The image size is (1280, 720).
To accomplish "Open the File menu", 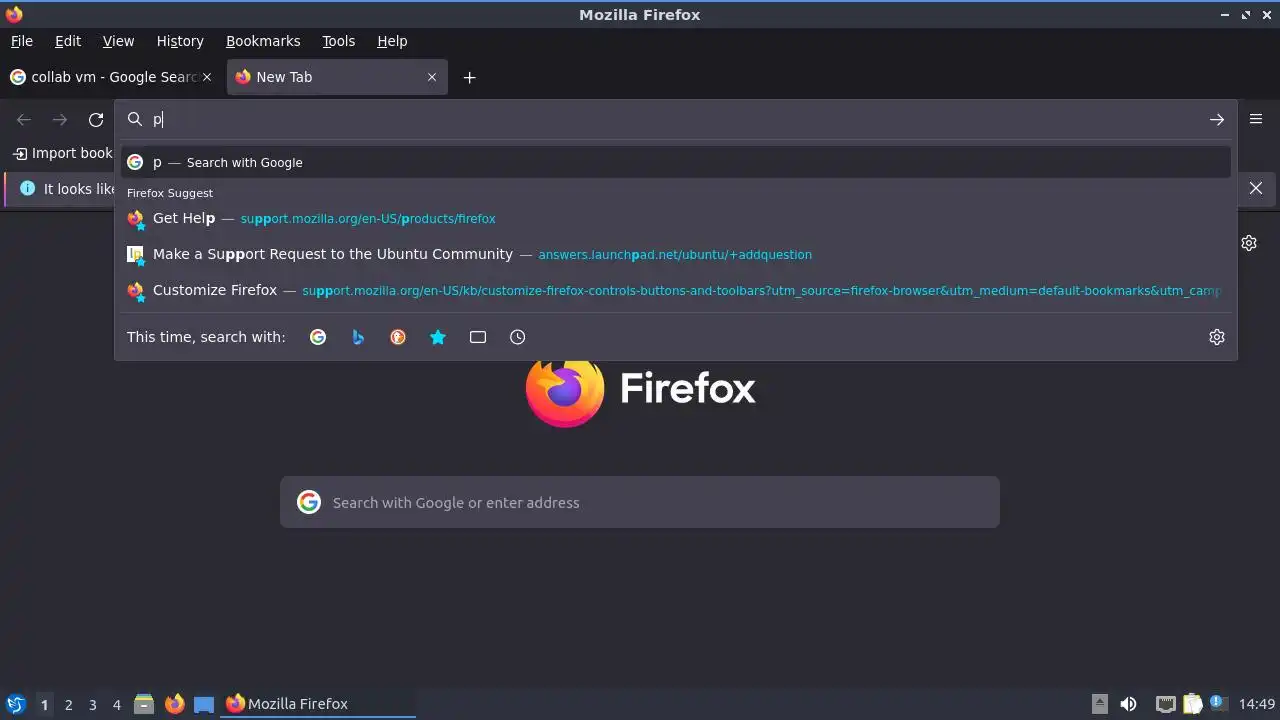I will 22,41.
